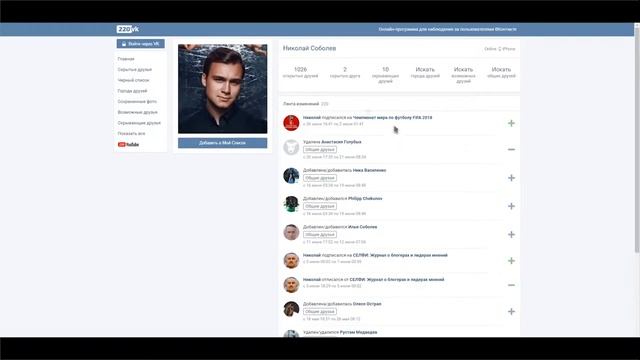Image resolution: width=640 pixels, height=360 pixels.
Task: Open Анастасия Голубых profile link
Action: [x=341, y=142]
